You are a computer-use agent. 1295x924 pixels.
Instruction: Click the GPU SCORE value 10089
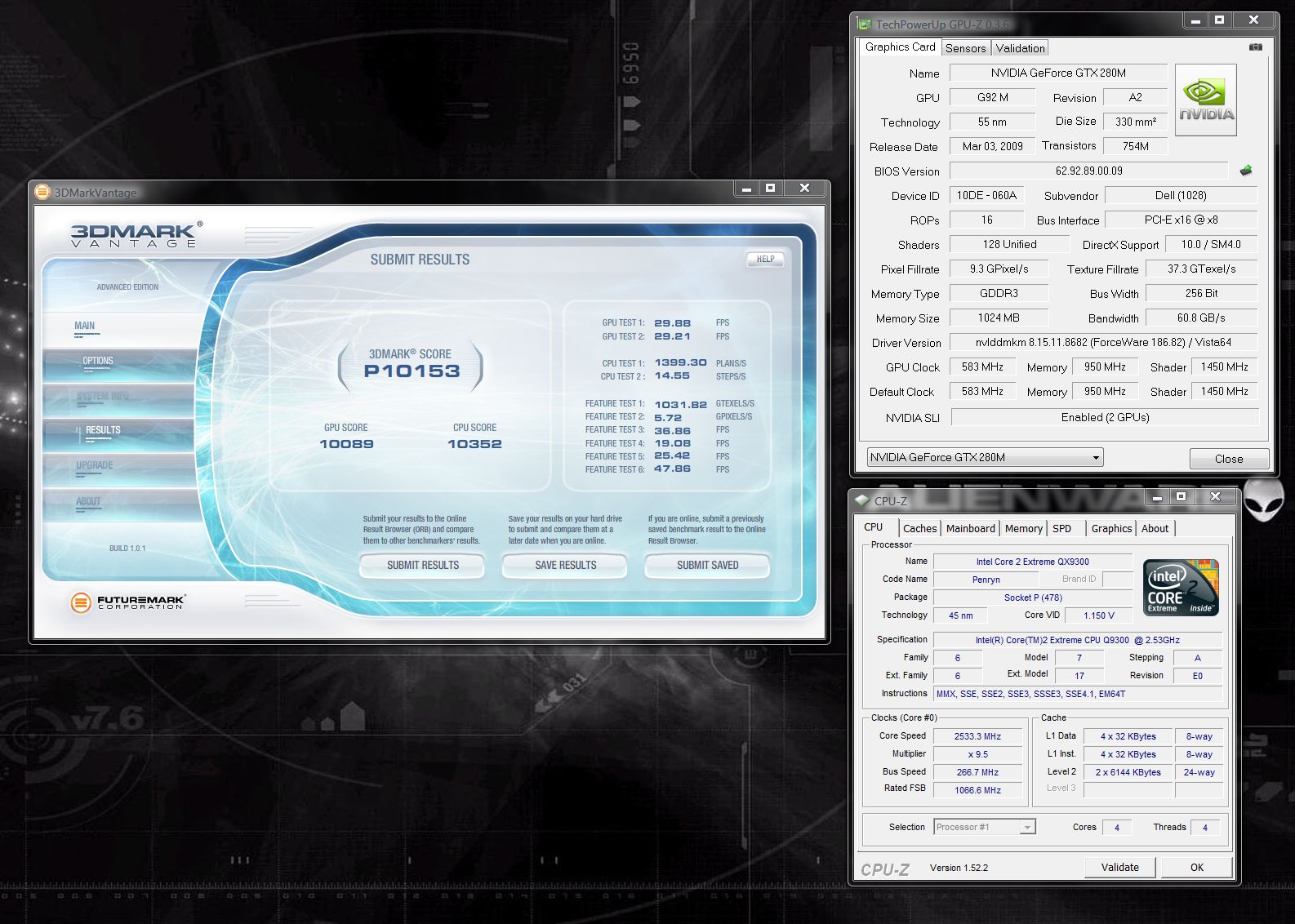346,444
